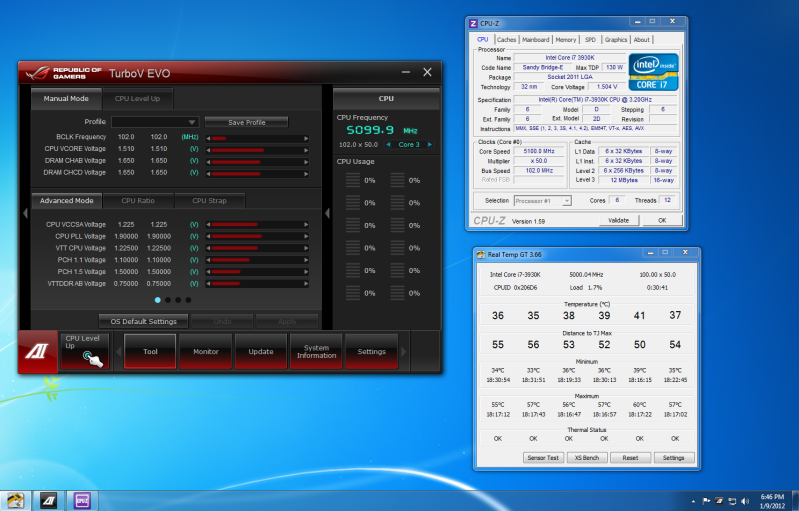Image resolution: width=799 pixels, height=511 pixels.
Task: Decrease DRAM CHCD Voltage with left arrow
Action: click(x=208, y=174)
